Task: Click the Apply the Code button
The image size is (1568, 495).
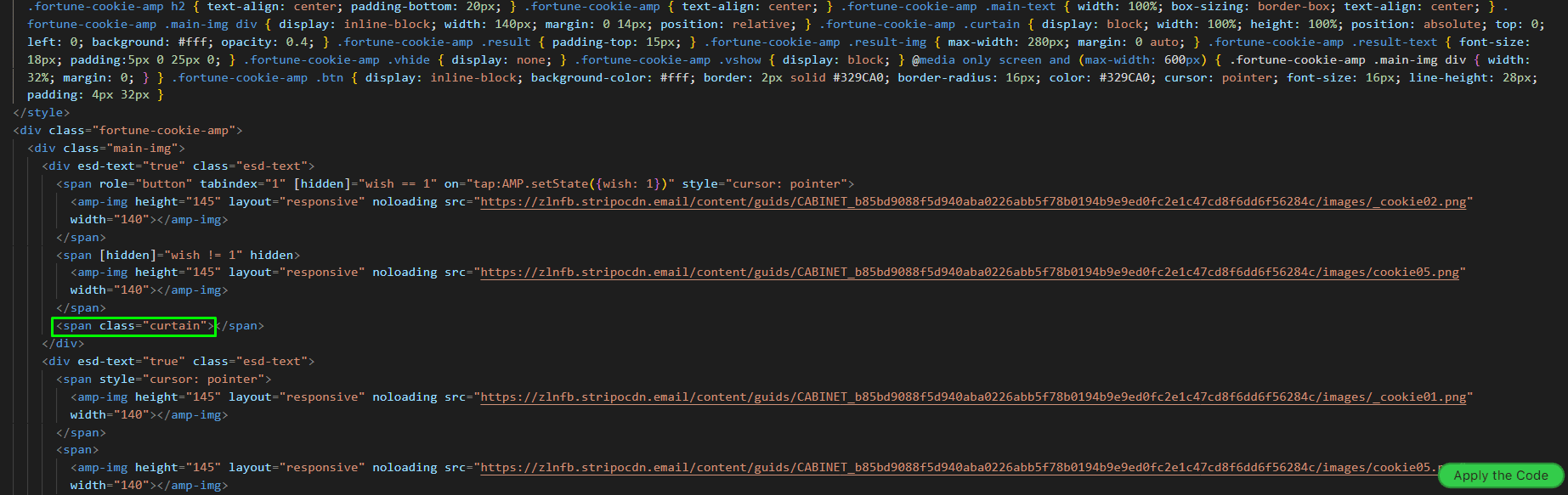Action: point(1500,475)
